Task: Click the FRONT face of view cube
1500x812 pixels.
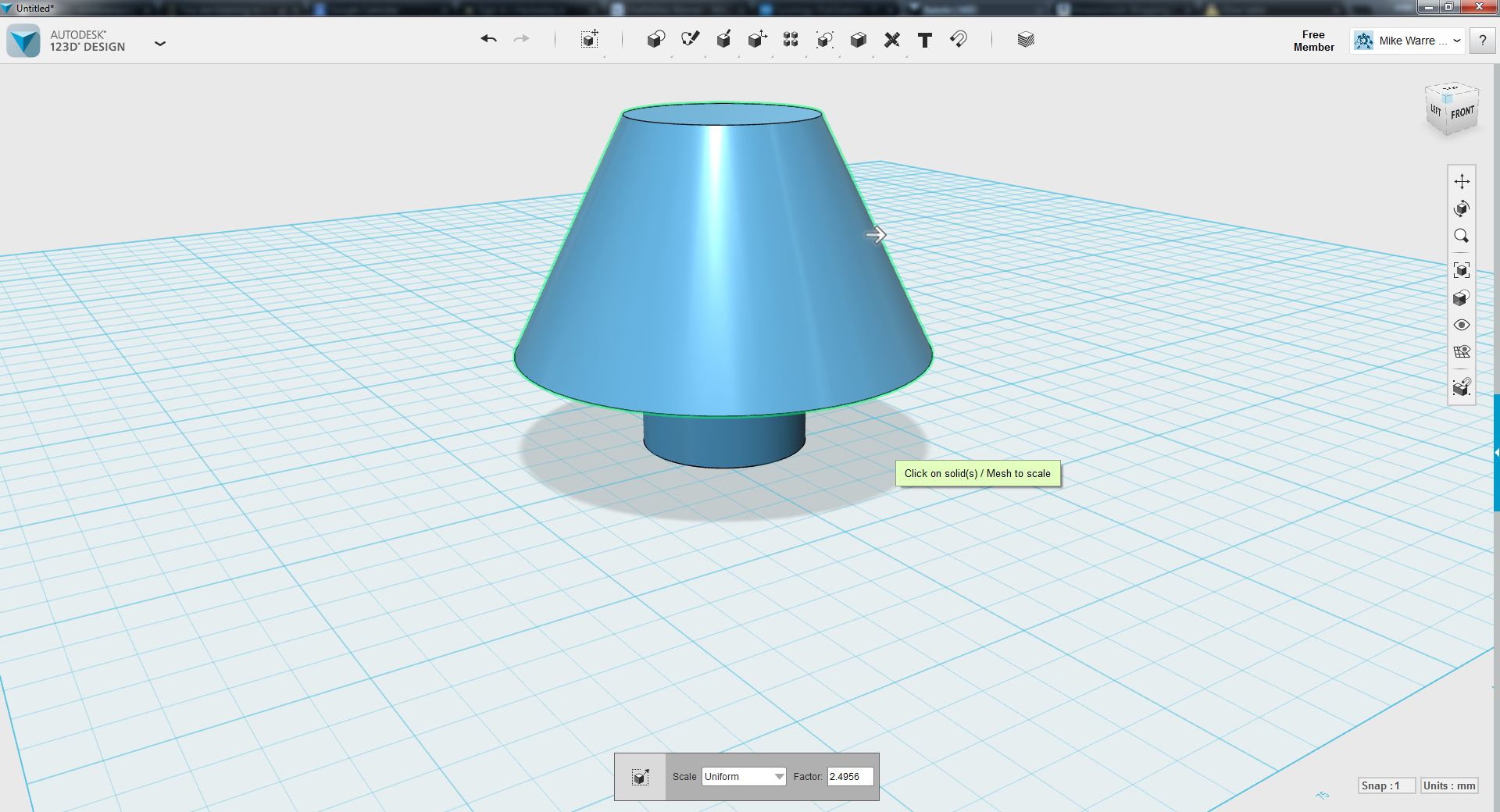Action: click(1462, 113)
